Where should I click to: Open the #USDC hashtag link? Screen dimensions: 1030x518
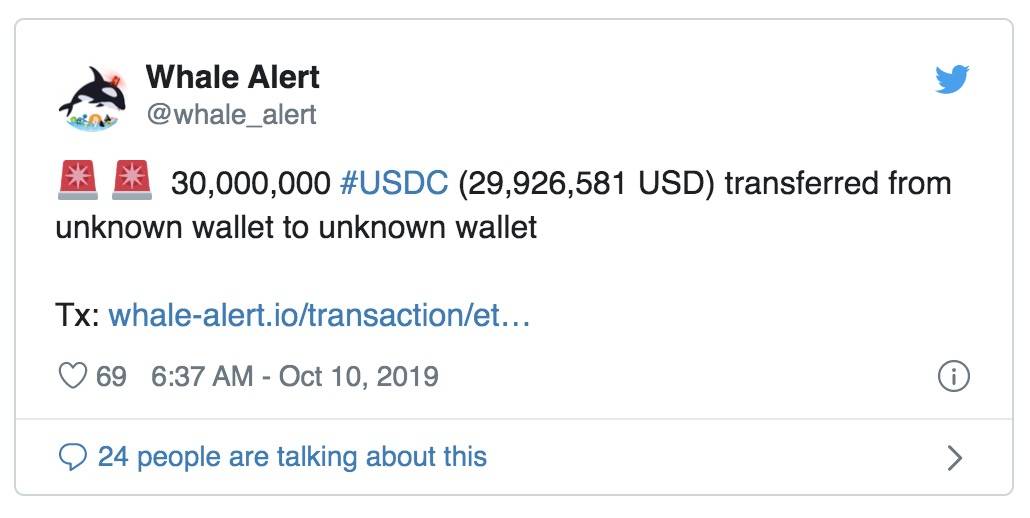coord(394,183)
